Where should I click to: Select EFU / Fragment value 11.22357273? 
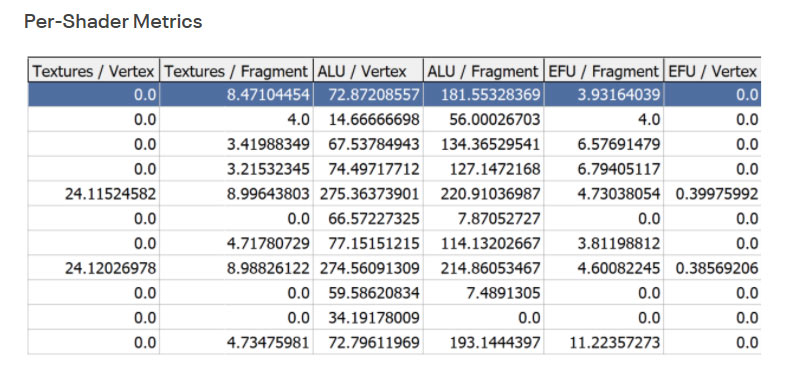click(x=604, y=342)
